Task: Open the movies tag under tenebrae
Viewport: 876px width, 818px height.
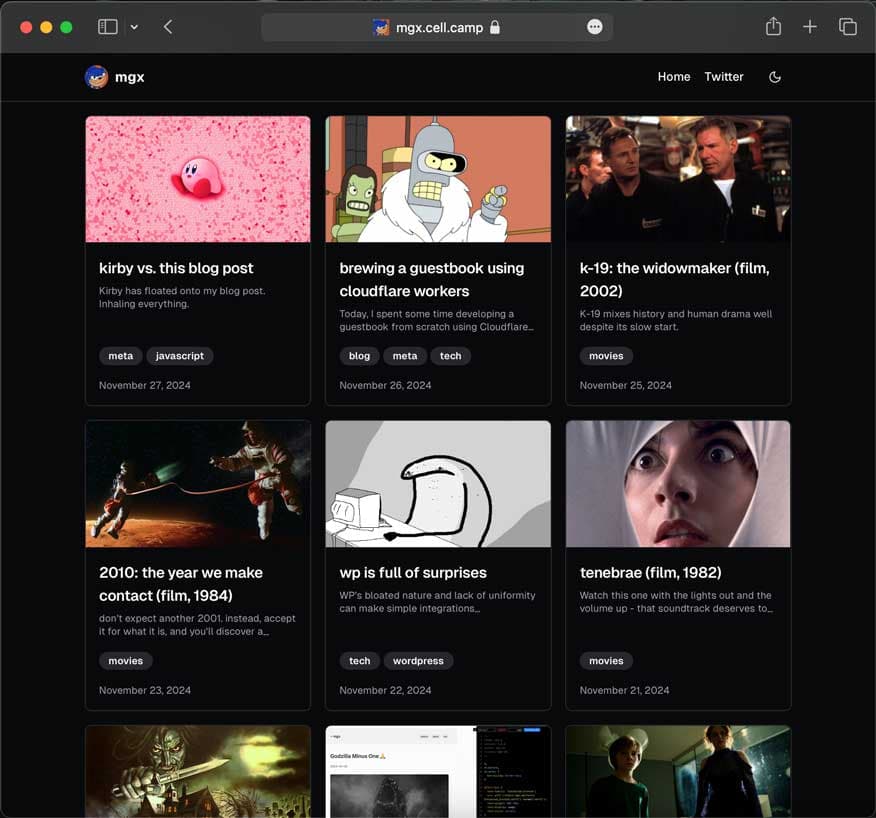Action: coord(606,660)
